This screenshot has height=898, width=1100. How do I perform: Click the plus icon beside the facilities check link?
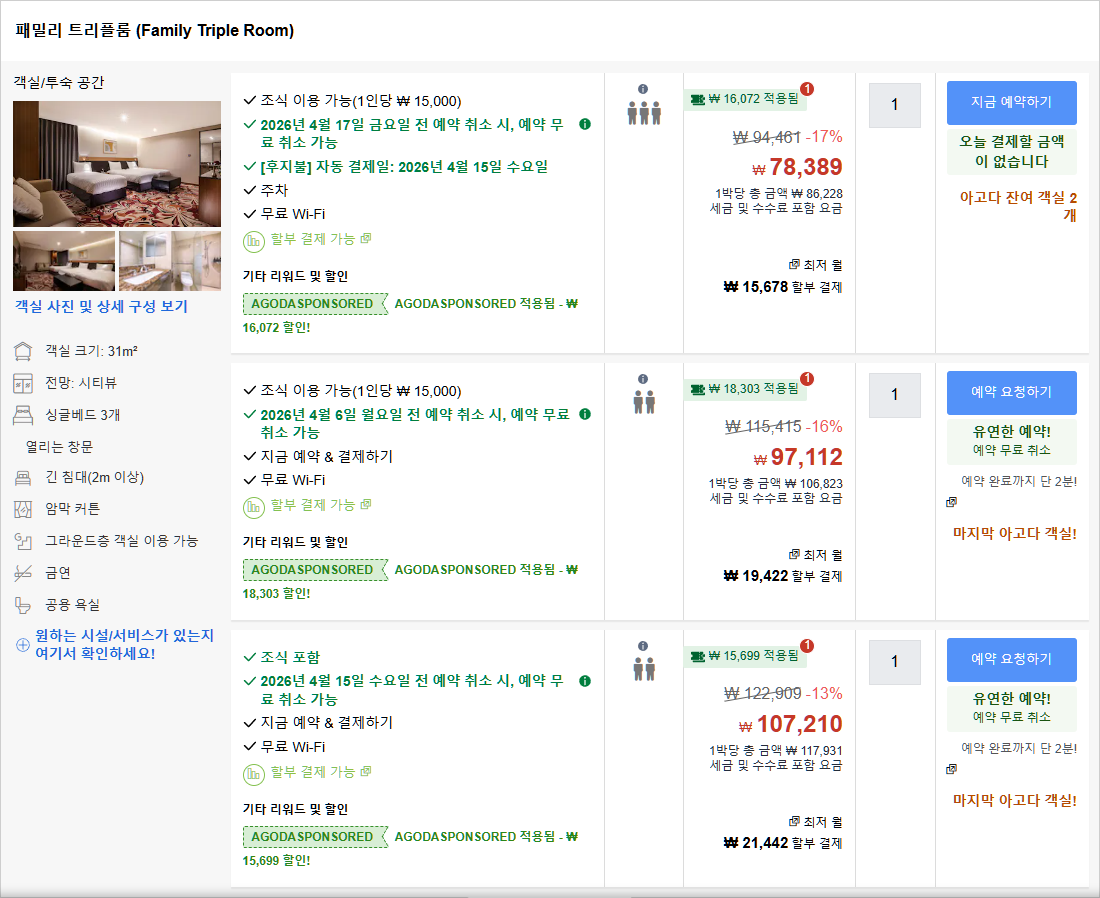pyautogui.click(x=22, y=645)
